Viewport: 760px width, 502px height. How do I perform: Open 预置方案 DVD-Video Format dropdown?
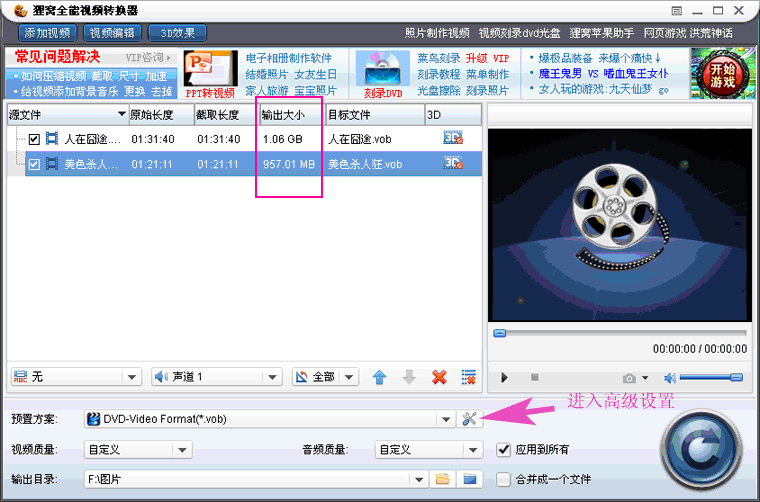269,419
